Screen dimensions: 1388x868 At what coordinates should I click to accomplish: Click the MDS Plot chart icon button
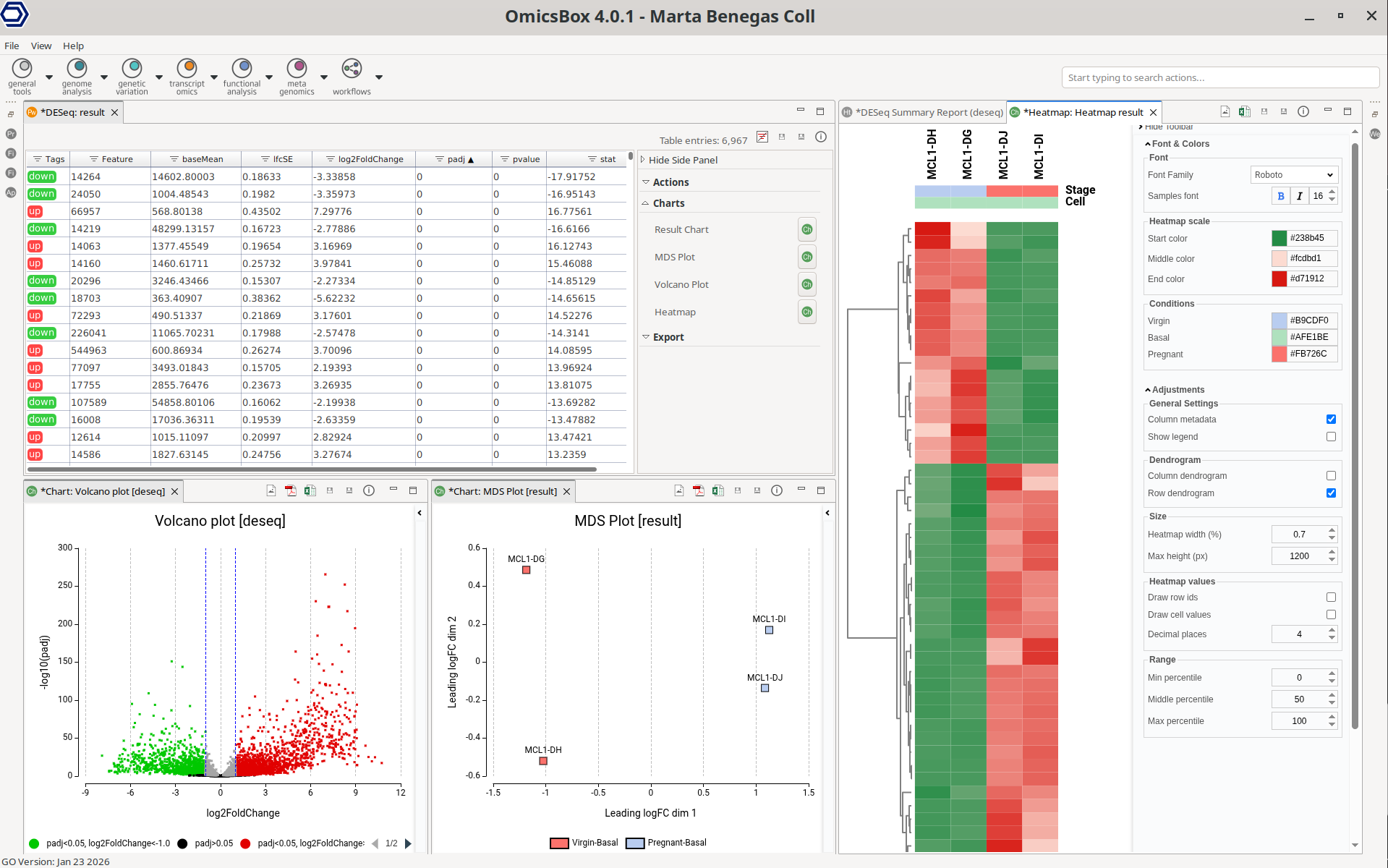pyautogui.click(x=806, y=258)
